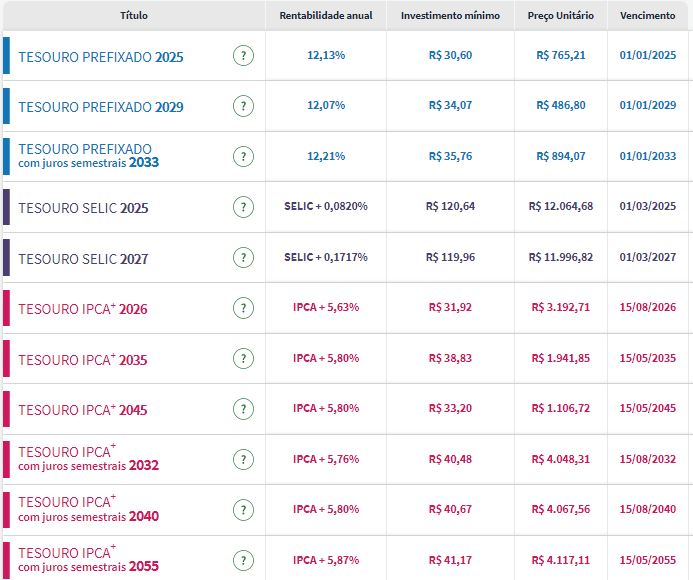
Task: Click the 12,07% rentabilidade value
Action: coord(326,105)
